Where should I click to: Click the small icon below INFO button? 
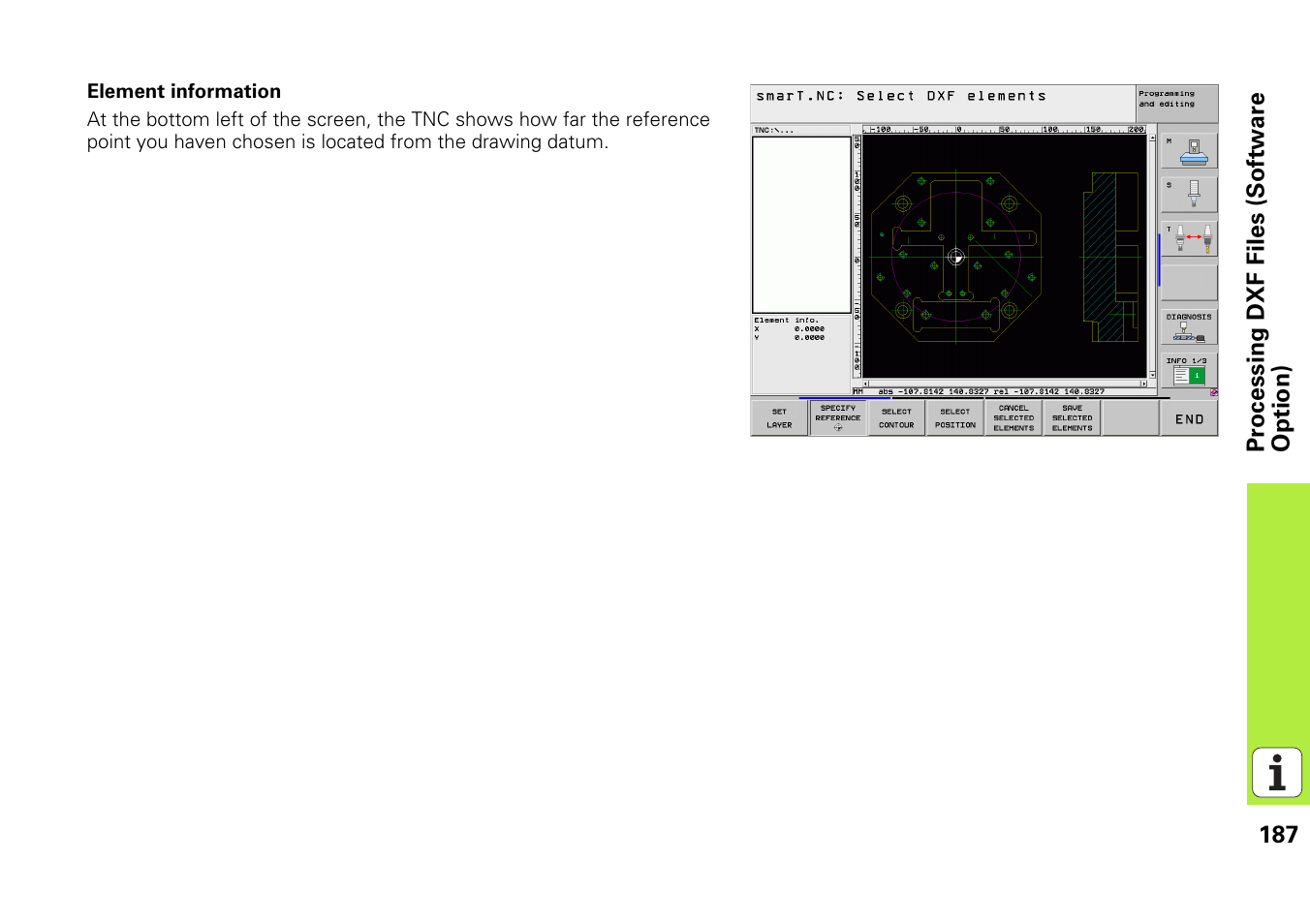1213,392
